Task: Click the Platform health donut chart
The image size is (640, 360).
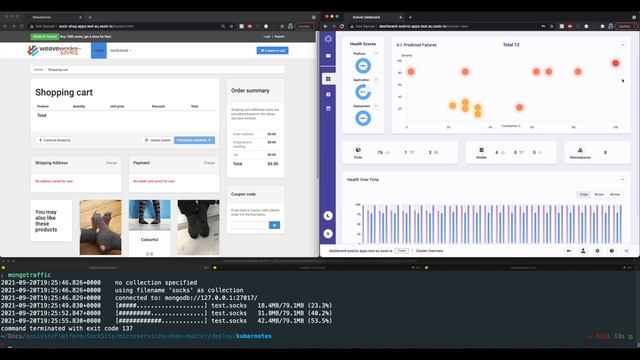Action: pyautogui.click(x=362, y=66)
